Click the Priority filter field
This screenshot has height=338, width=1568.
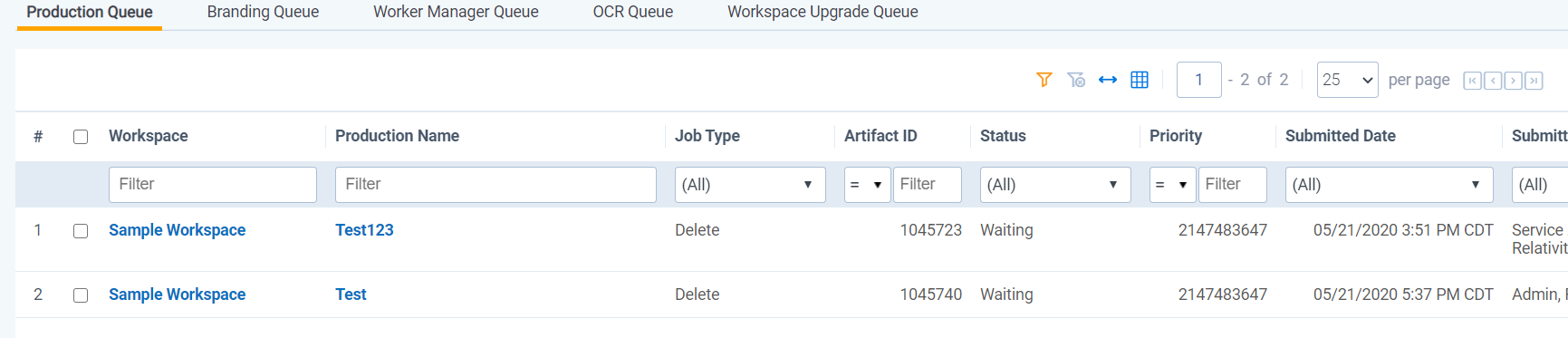1232,185
